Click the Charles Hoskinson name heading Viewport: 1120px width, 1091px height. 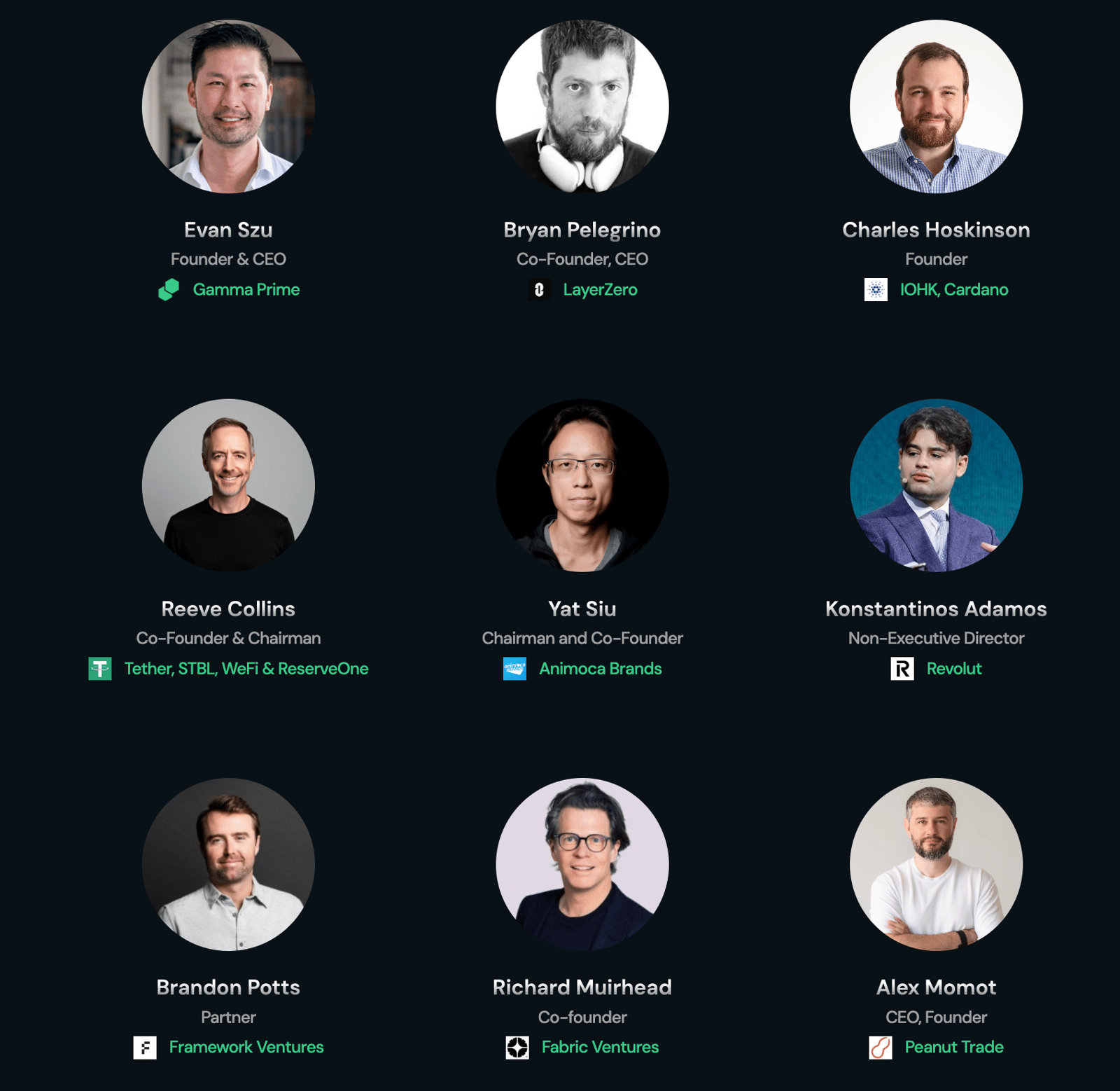(x=936, y=230)
